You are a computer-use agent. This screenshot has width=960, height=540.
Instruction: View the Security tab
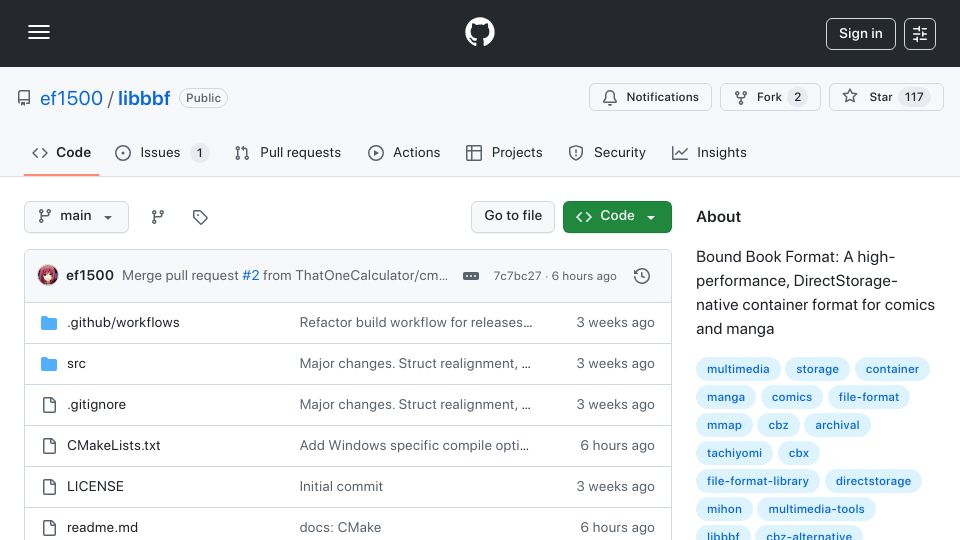pyautogui.click(x=607, y=152)
